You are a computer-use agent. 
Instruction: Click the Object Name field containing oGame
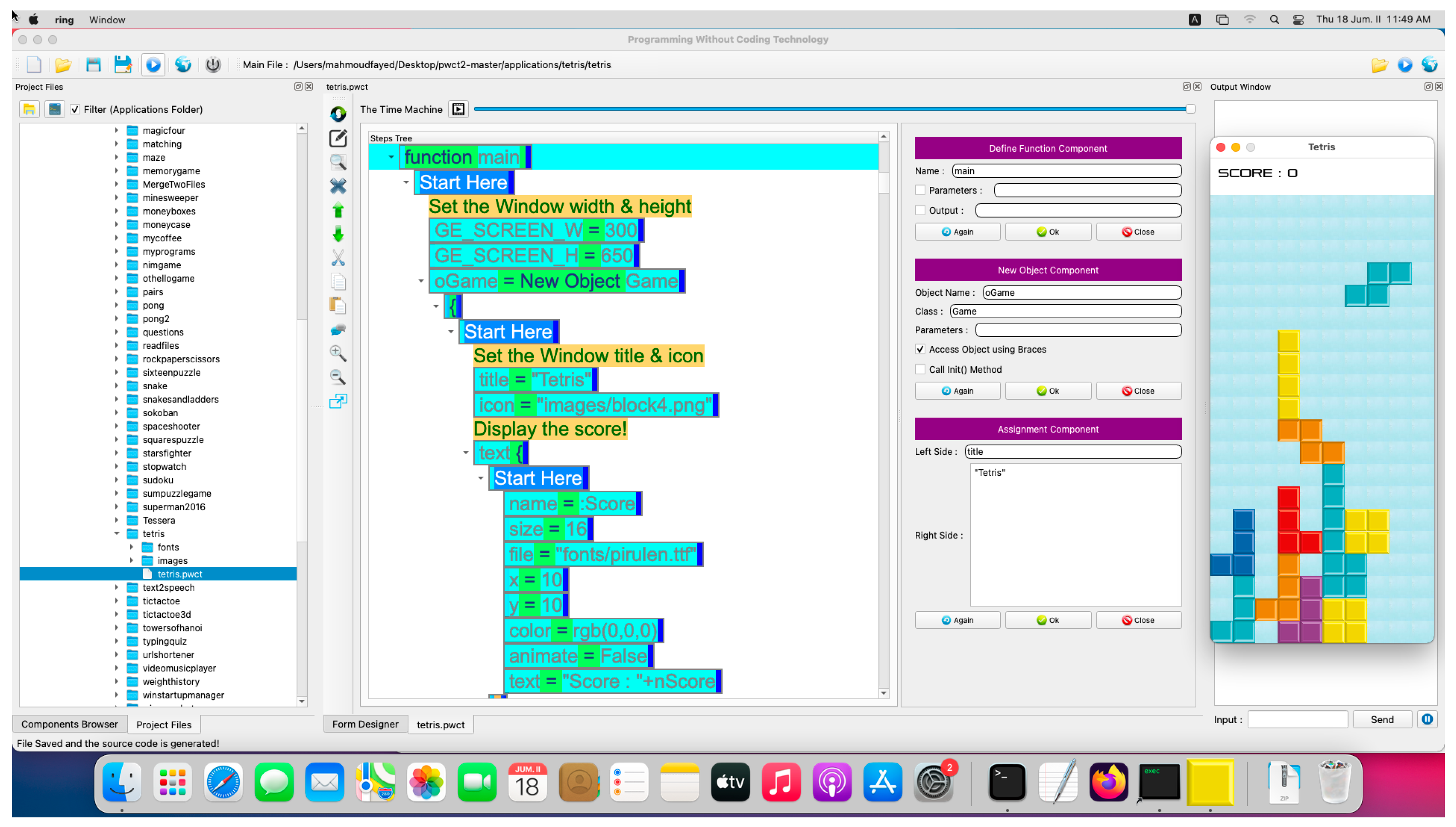(1082, 293)
